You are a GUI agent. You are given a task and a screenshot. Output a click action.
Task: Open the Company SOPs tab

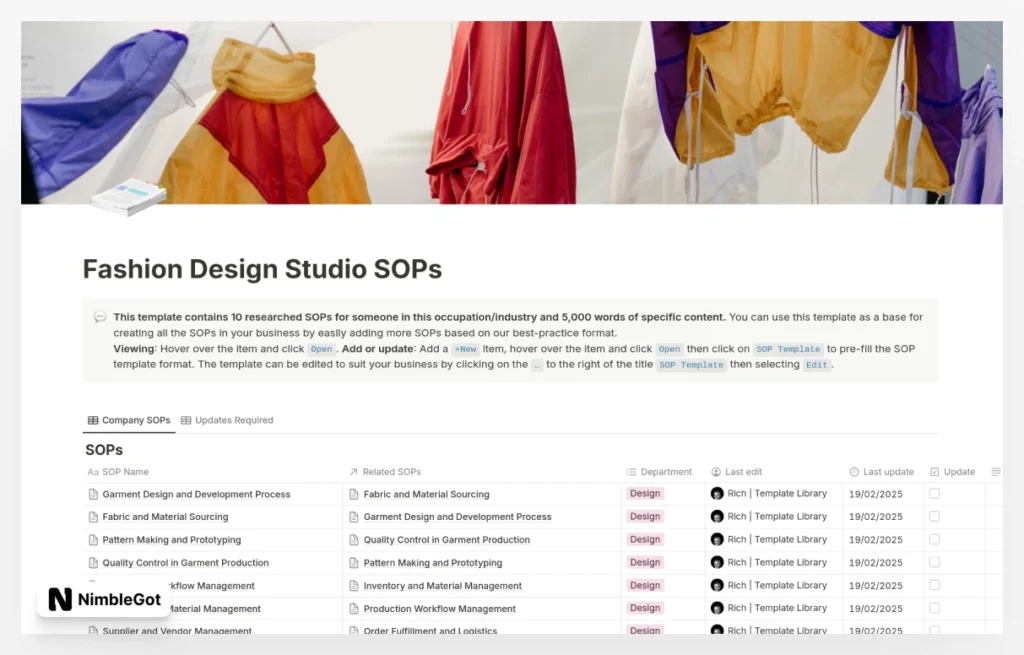[129, 420]
